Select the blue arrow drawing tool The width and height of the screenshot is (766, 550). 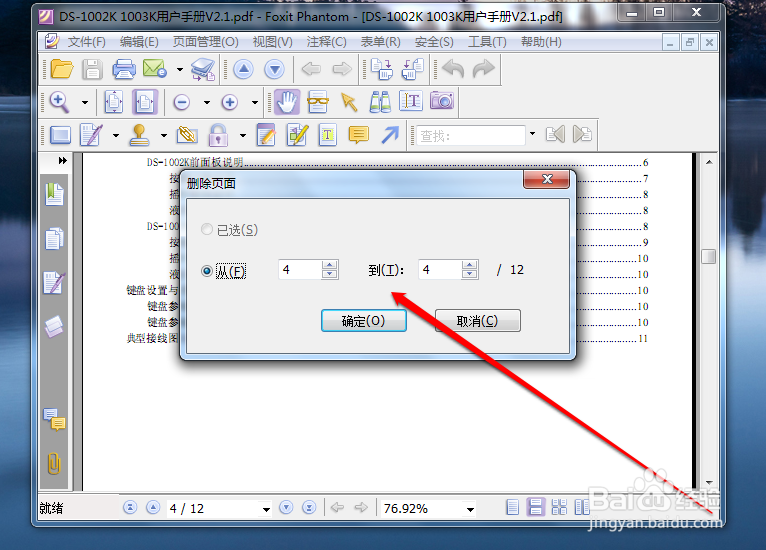coord(390,135)
